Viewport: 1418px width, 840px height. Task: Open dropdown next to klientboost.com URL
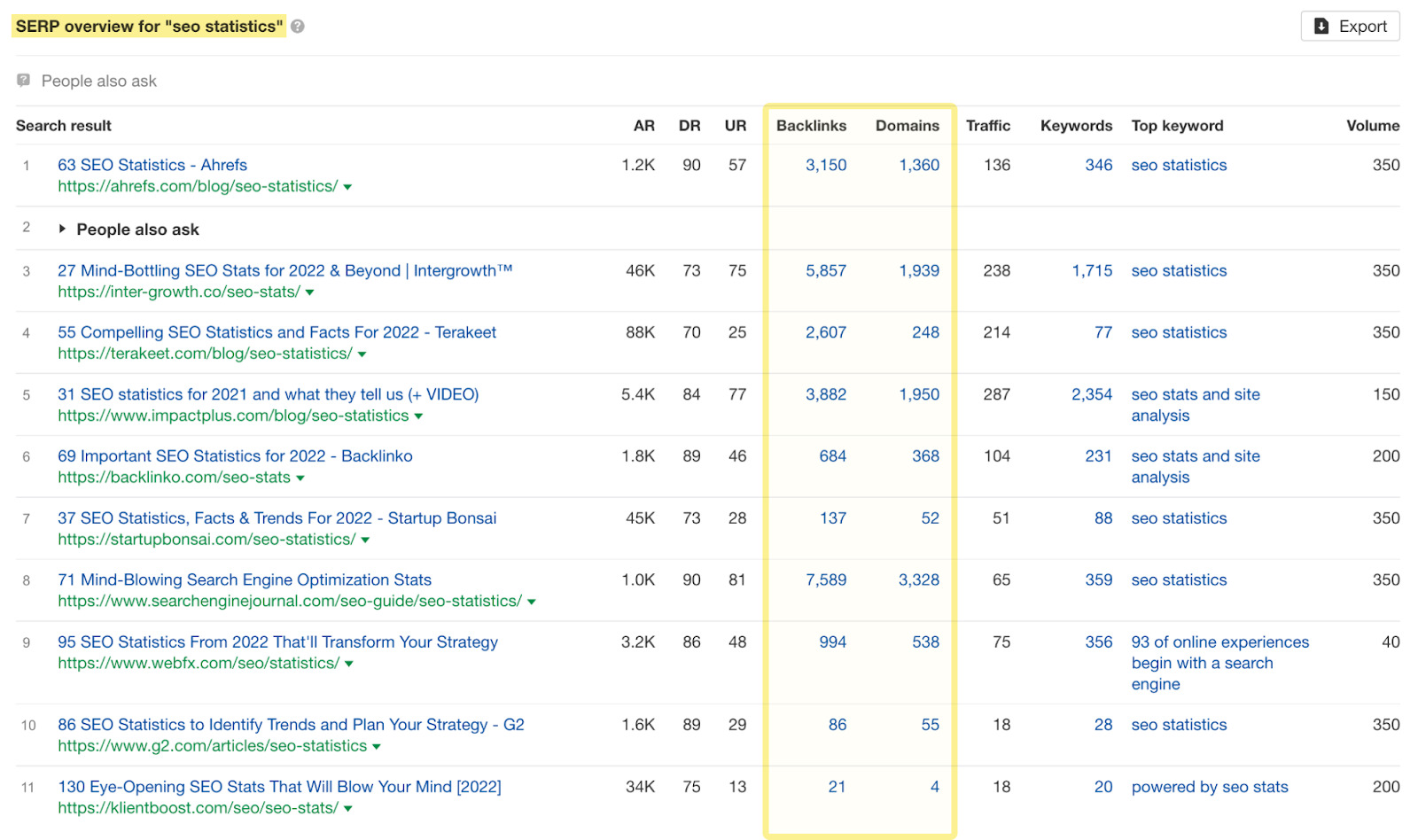[348, 809]
